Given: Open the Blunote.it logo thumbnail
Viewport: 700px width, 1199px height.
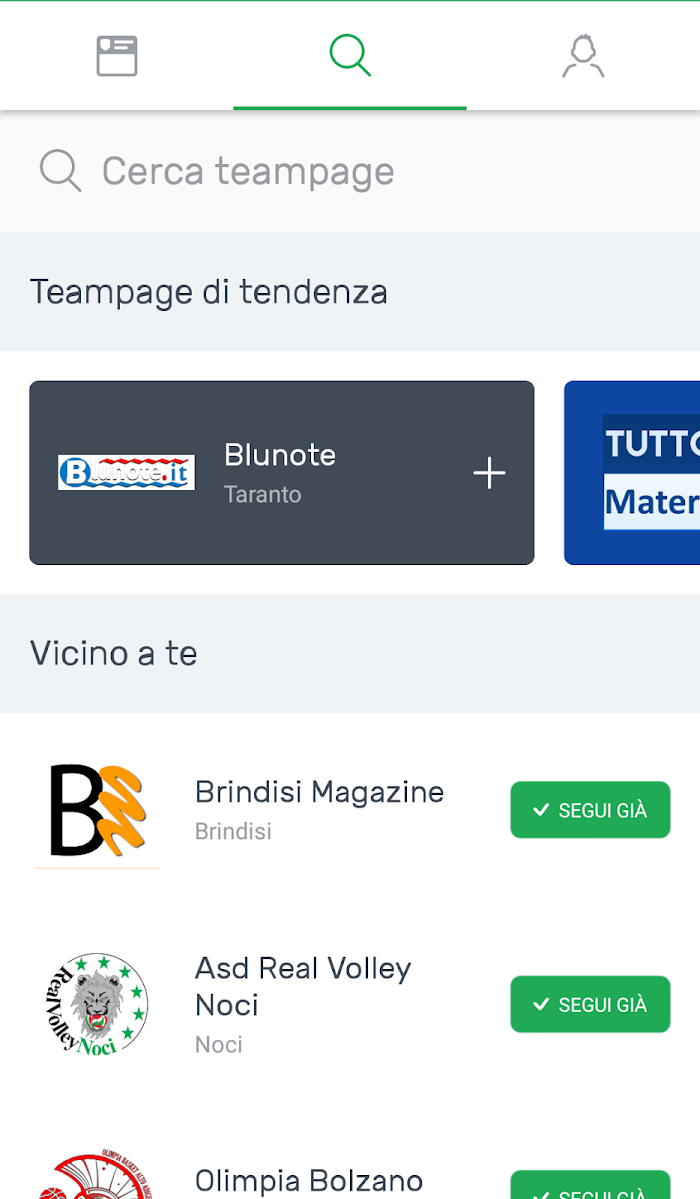Looking at the screenshot, I should [x=126, y=472].
